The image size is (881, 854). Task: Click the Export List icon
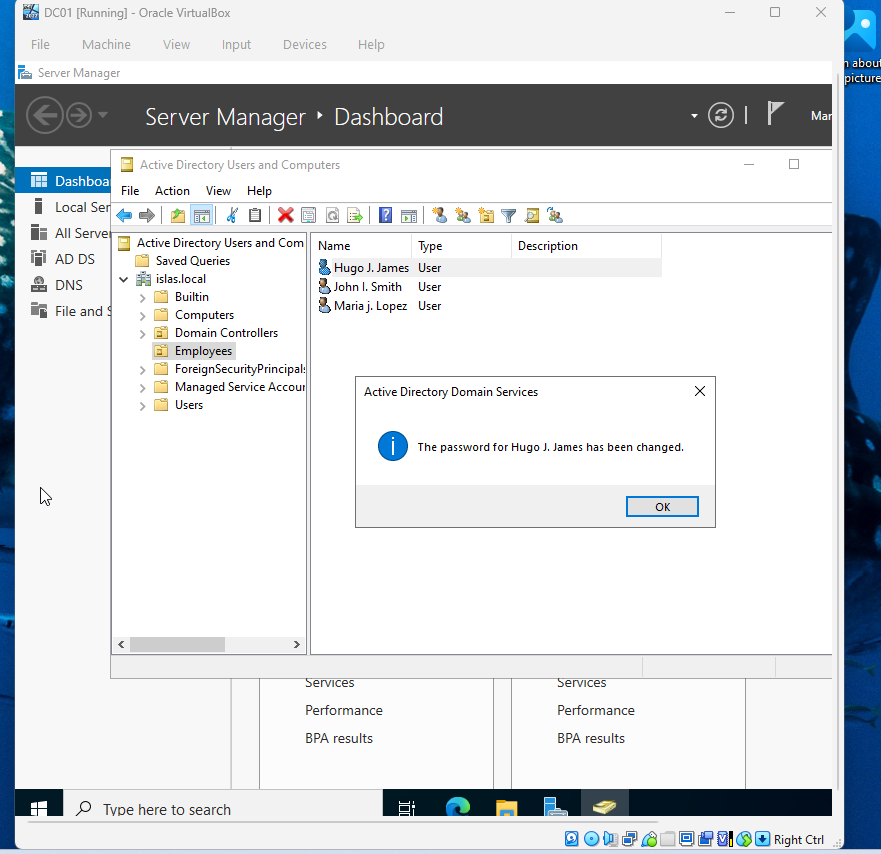click(x=355, y=215)
